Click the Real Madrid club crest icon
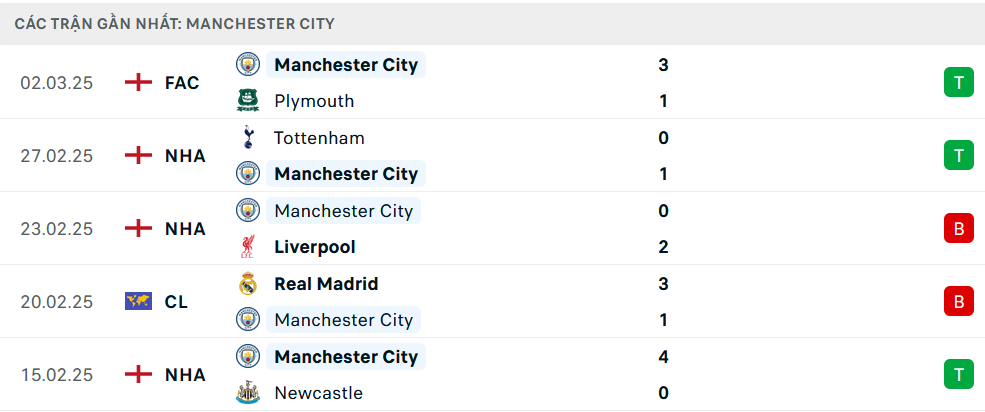This screenshot has height=412, width=985. [247, 284]
